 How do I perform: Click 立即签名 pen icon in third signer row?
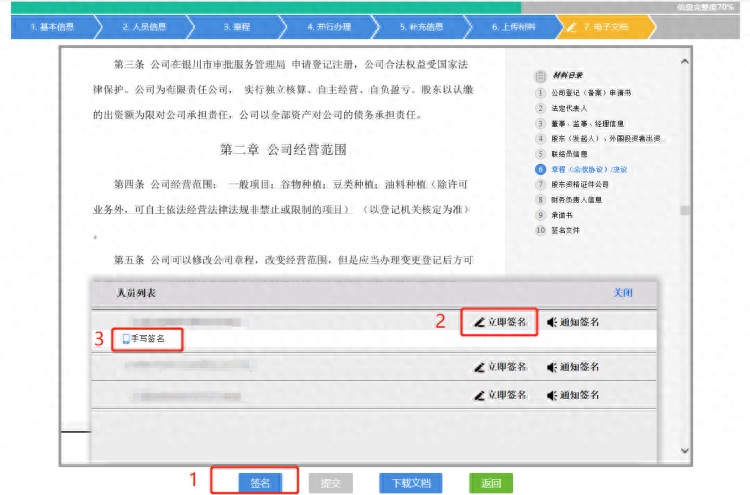[479, 367]
